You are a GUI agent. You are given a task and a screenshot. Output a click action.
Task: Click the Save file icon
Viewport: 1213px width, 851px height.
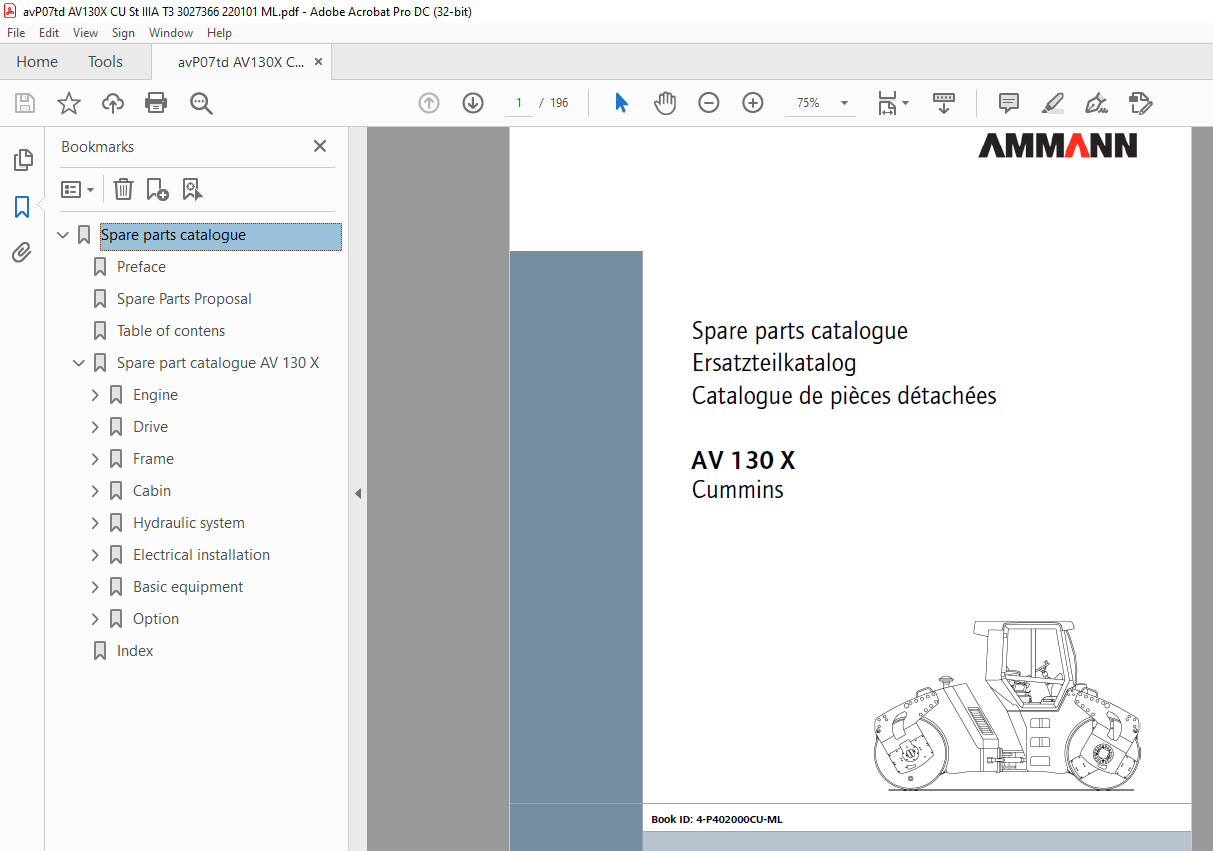(25, 103)
